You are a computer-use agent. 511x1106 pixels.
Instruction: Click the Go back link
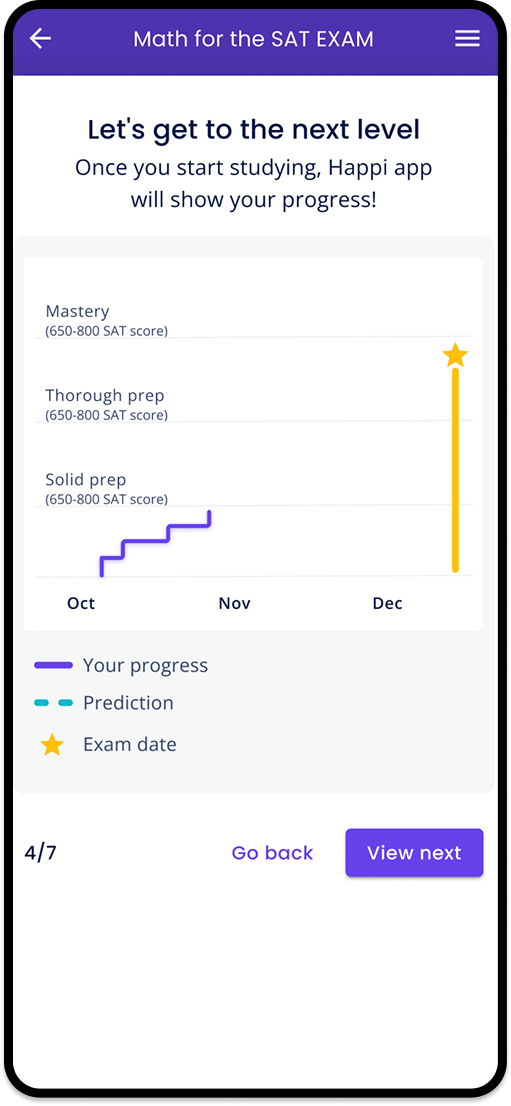pyautogui.click(x=272, y=853)
